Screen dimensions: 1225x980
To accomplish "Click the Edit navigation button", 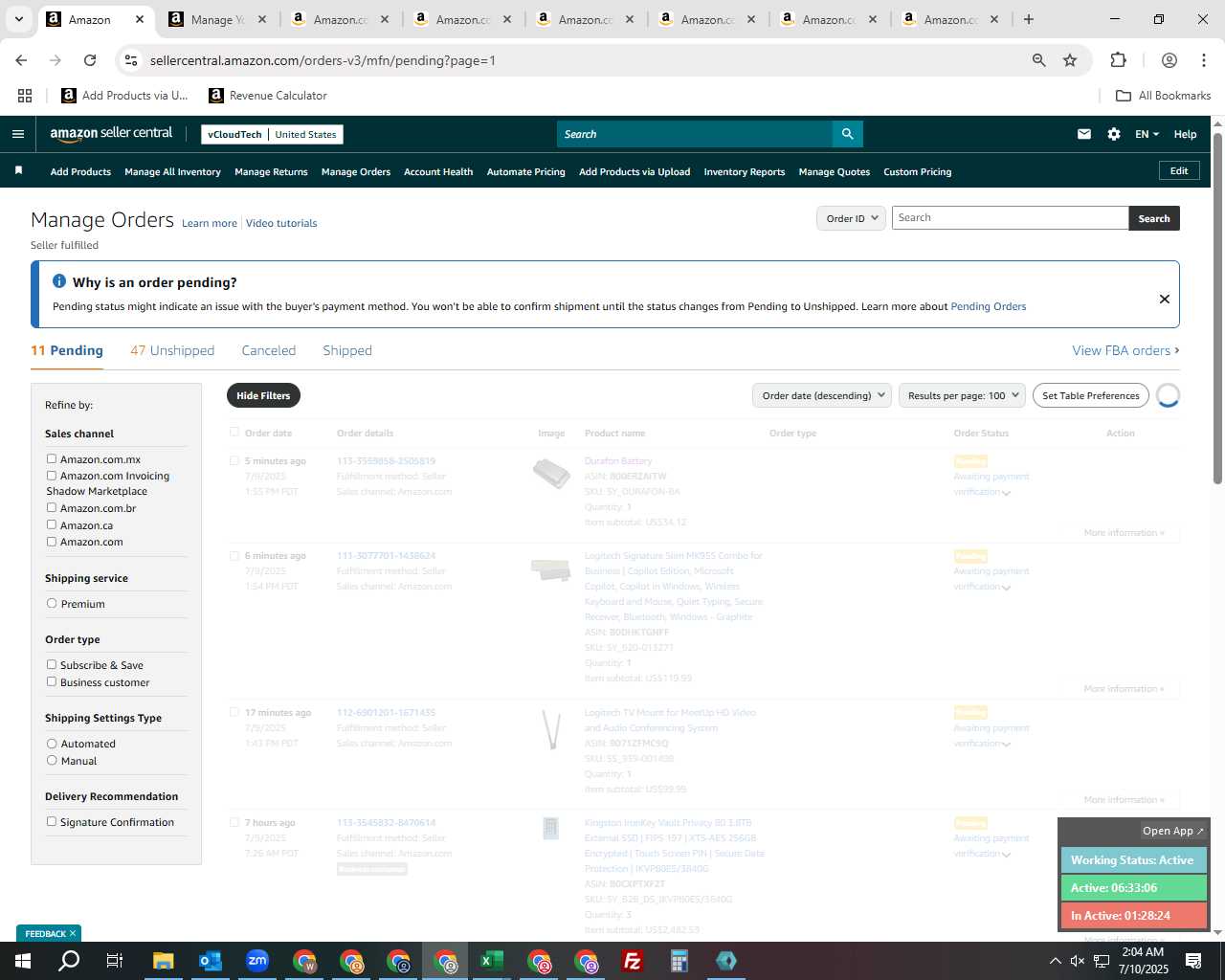I will tap(1179, 170).
